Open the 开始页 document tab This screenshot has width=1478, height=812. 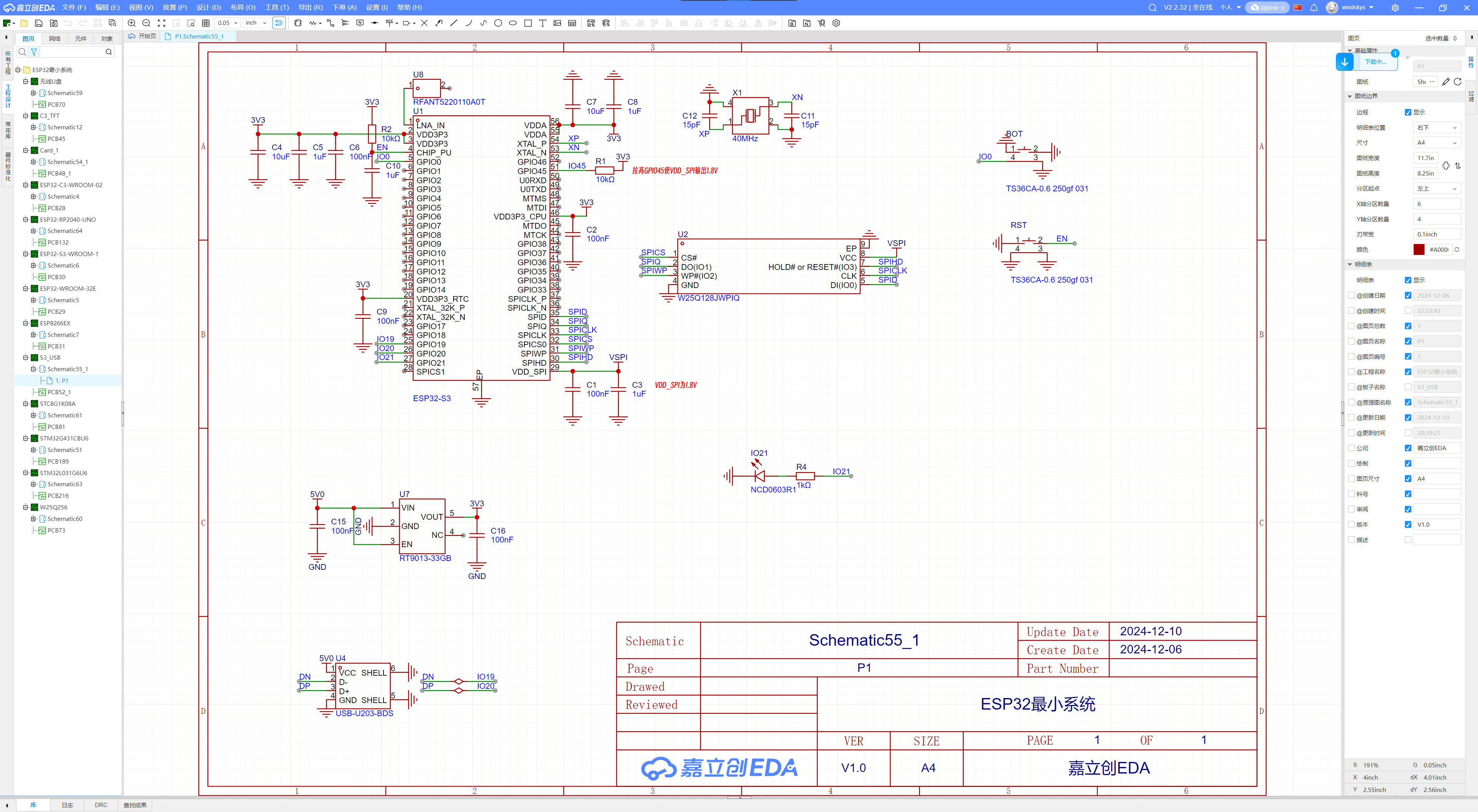pyautogui.click(x=142, y=36)
